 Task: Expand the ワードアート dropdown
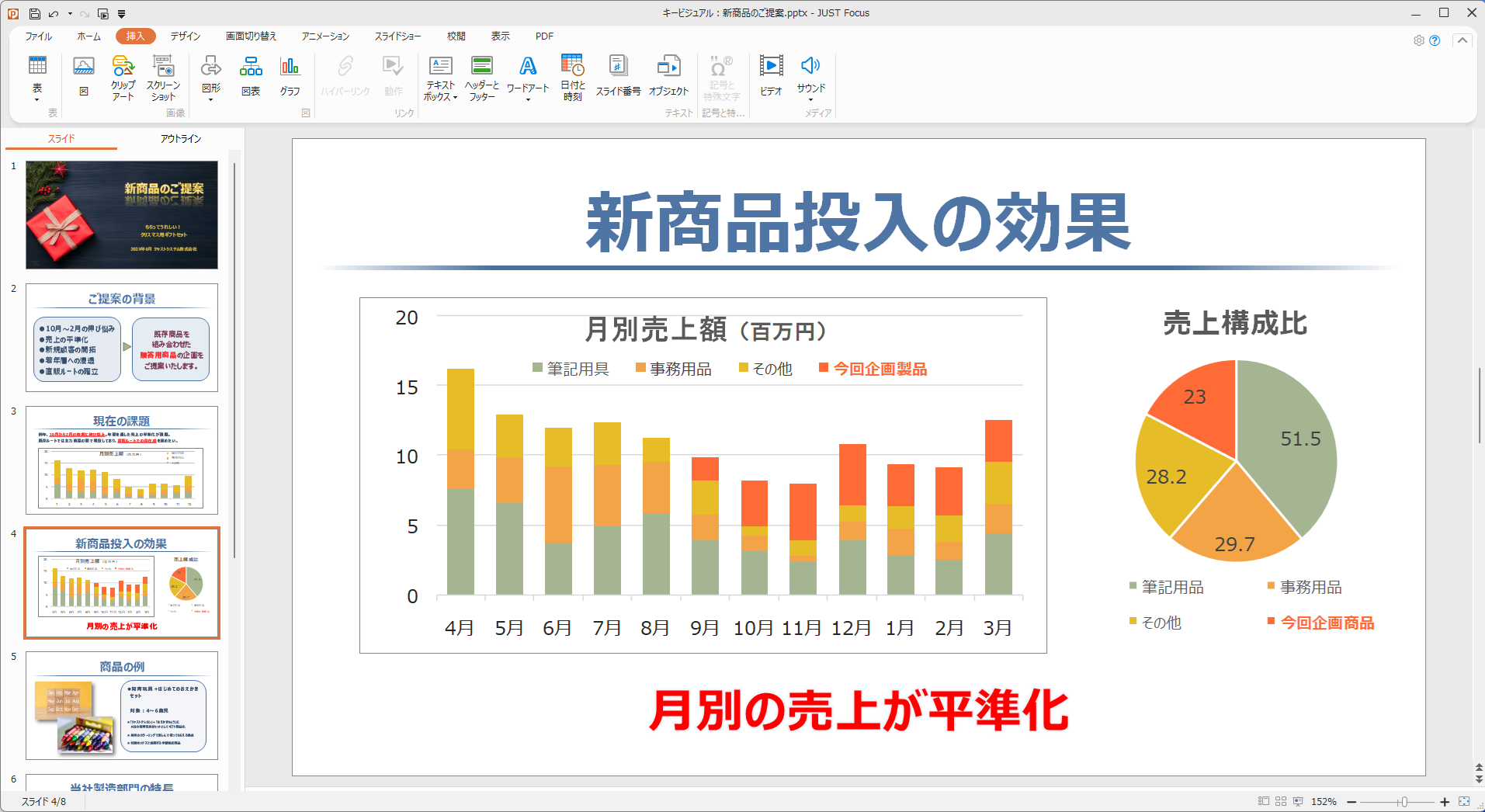(x=528, y=99)
